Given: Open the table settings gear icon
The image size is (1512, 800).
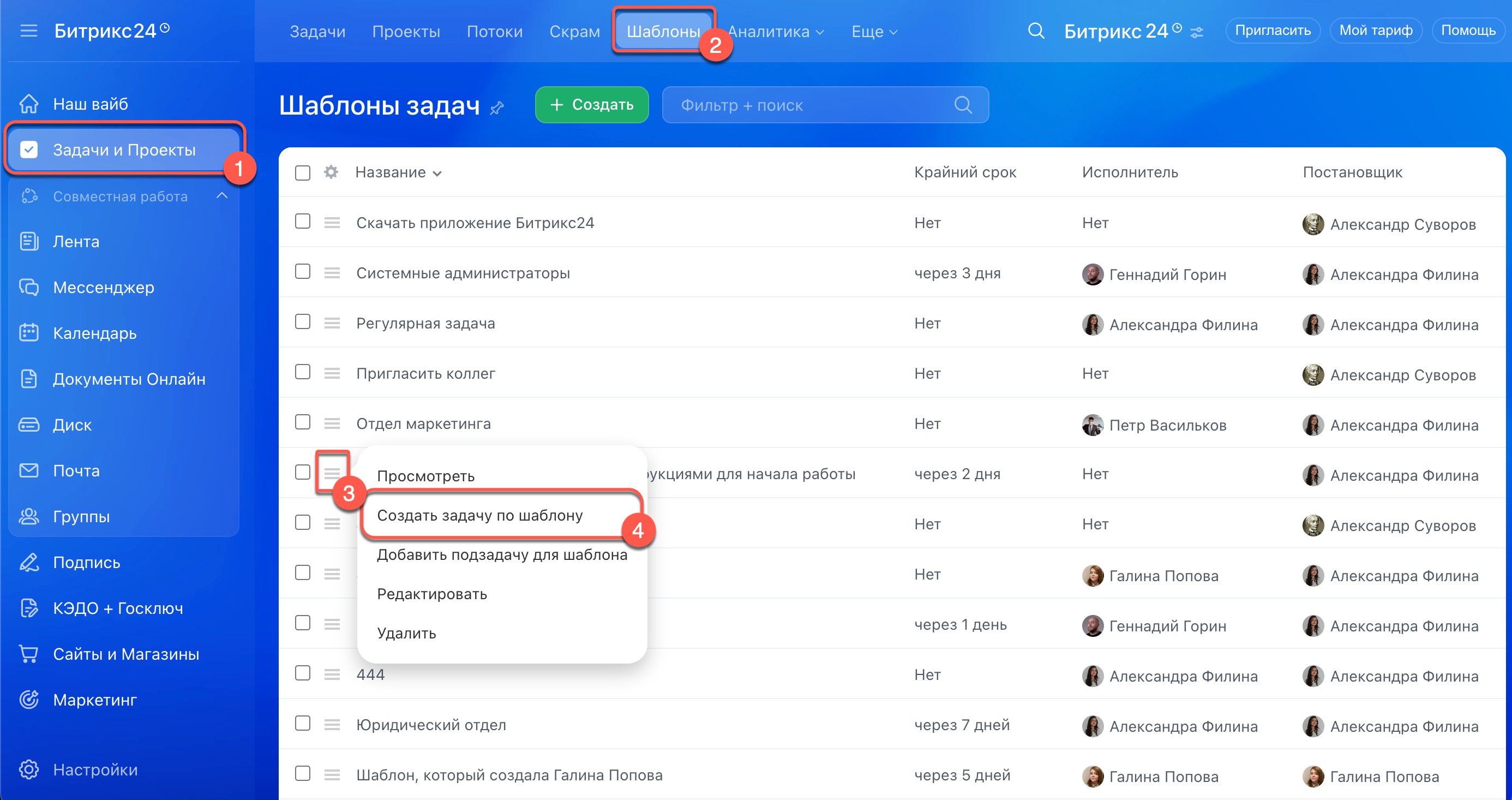Looking at the screenshot, I should [331, 172].
